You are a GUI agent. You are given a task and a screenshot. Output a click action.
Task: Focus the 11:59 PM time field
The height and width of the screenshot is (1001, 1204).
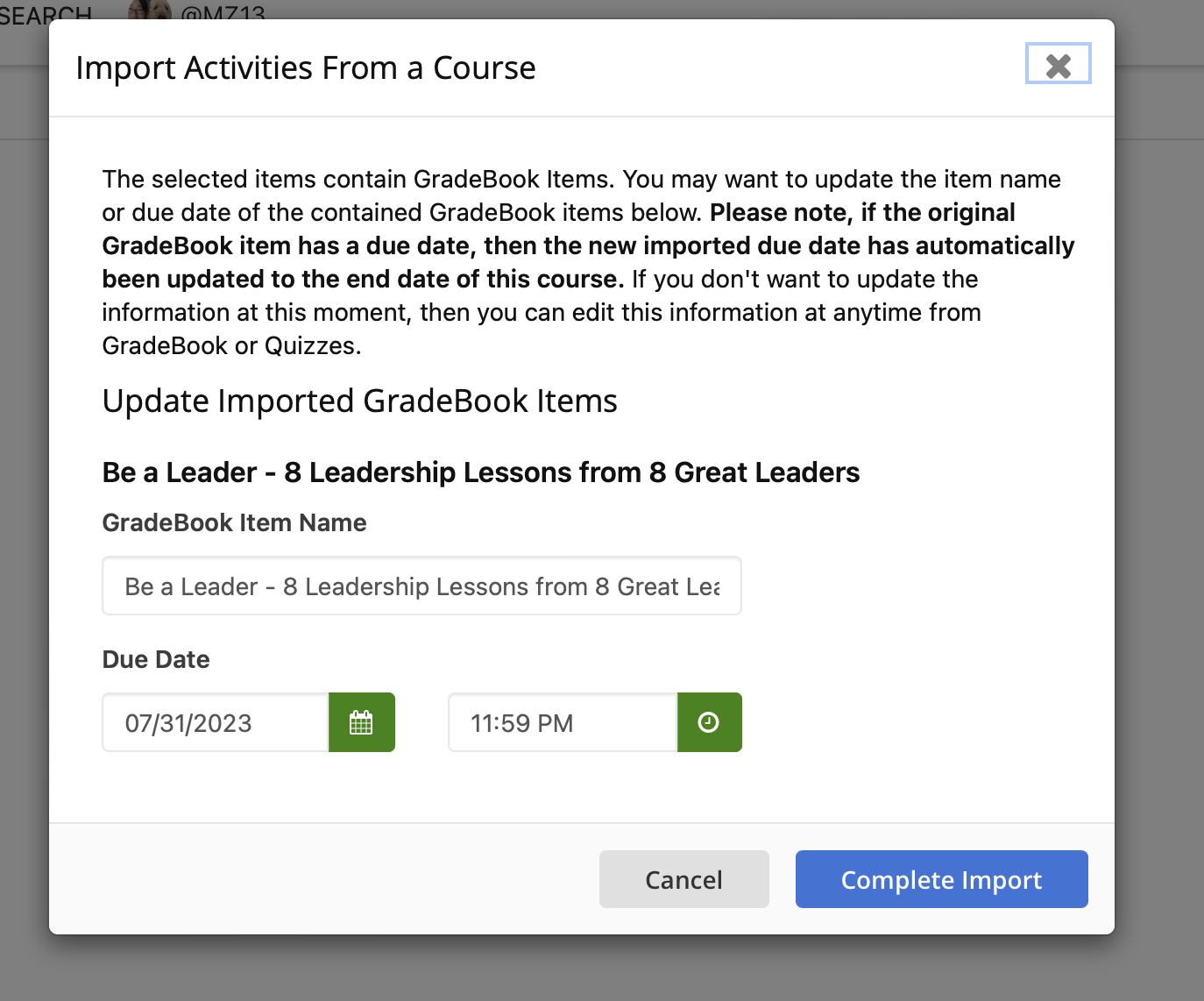click(563, 722)
